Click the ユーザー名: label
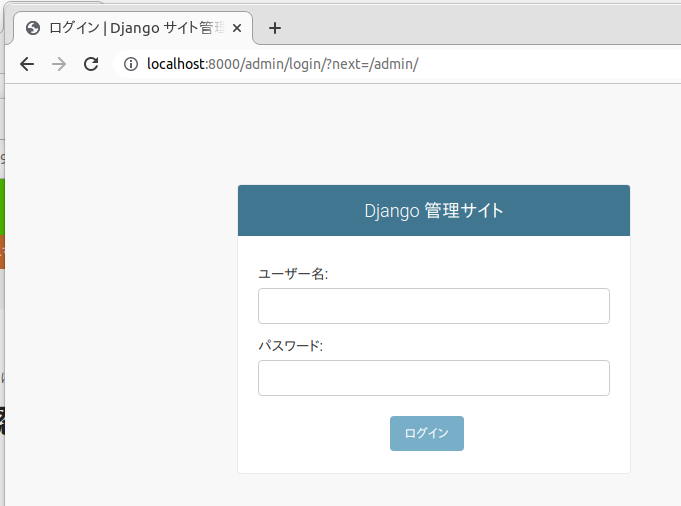The height and width of the screenshot is (506, 681). 293,274
